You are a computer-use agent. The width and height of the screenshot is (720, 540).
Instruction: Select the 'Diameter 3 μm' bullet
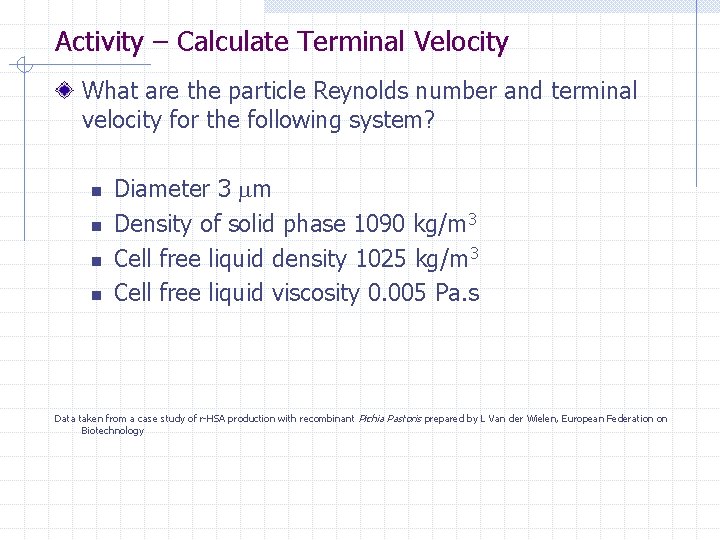192,189
